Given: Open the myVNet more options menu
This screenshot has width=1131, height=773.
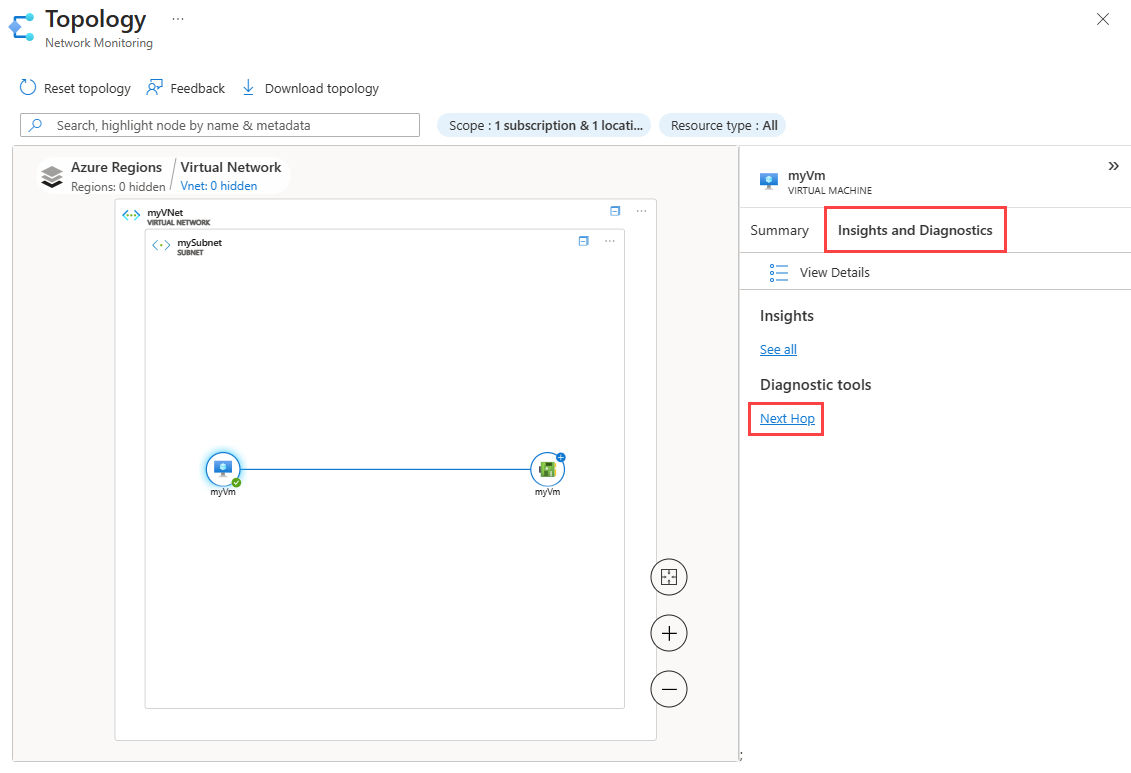Looking at the screenshot, I should point(641,211).
